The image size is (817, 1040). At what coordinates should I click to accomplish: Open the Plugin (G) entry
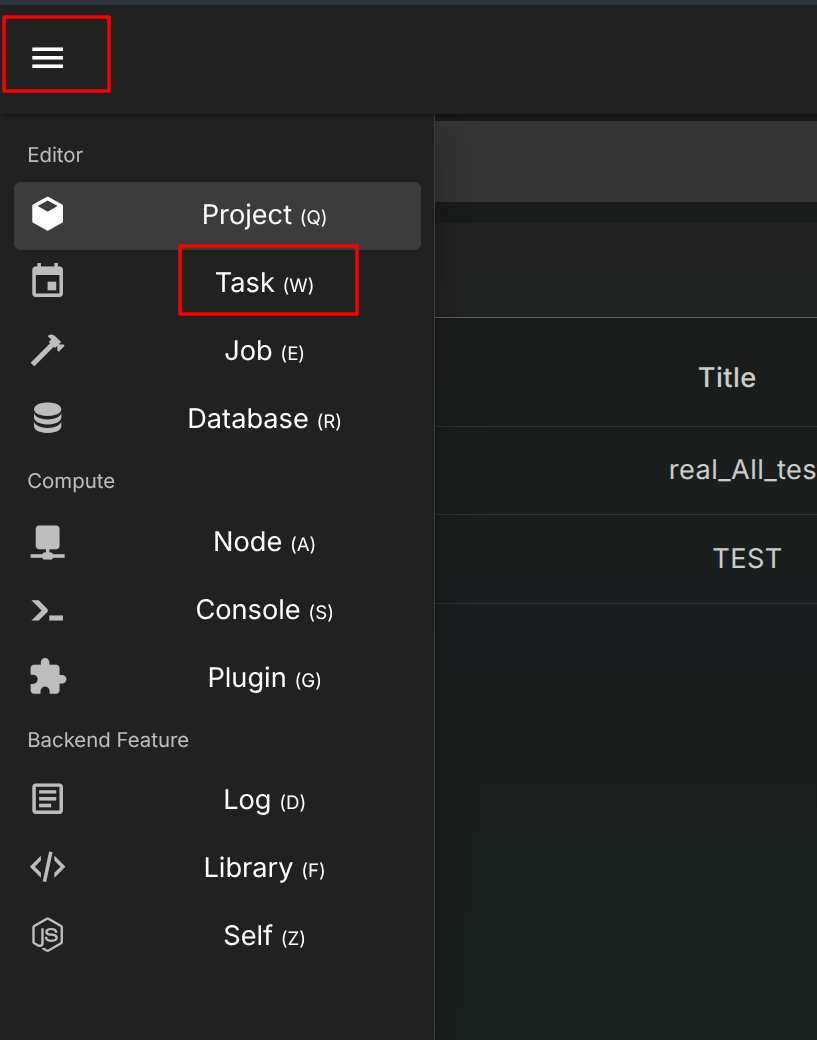(264, 679)
